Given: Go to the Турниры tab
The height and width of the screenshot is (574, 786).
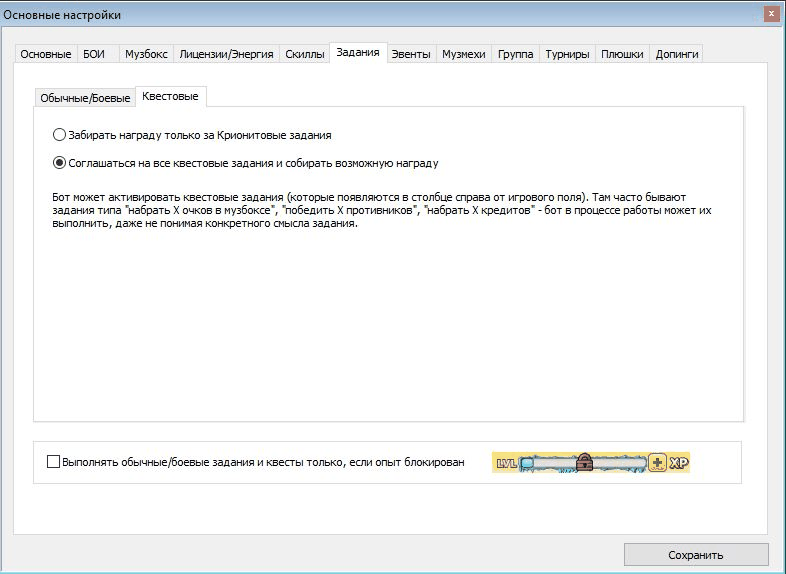Looking at the screenshot, I should (567, 54).
